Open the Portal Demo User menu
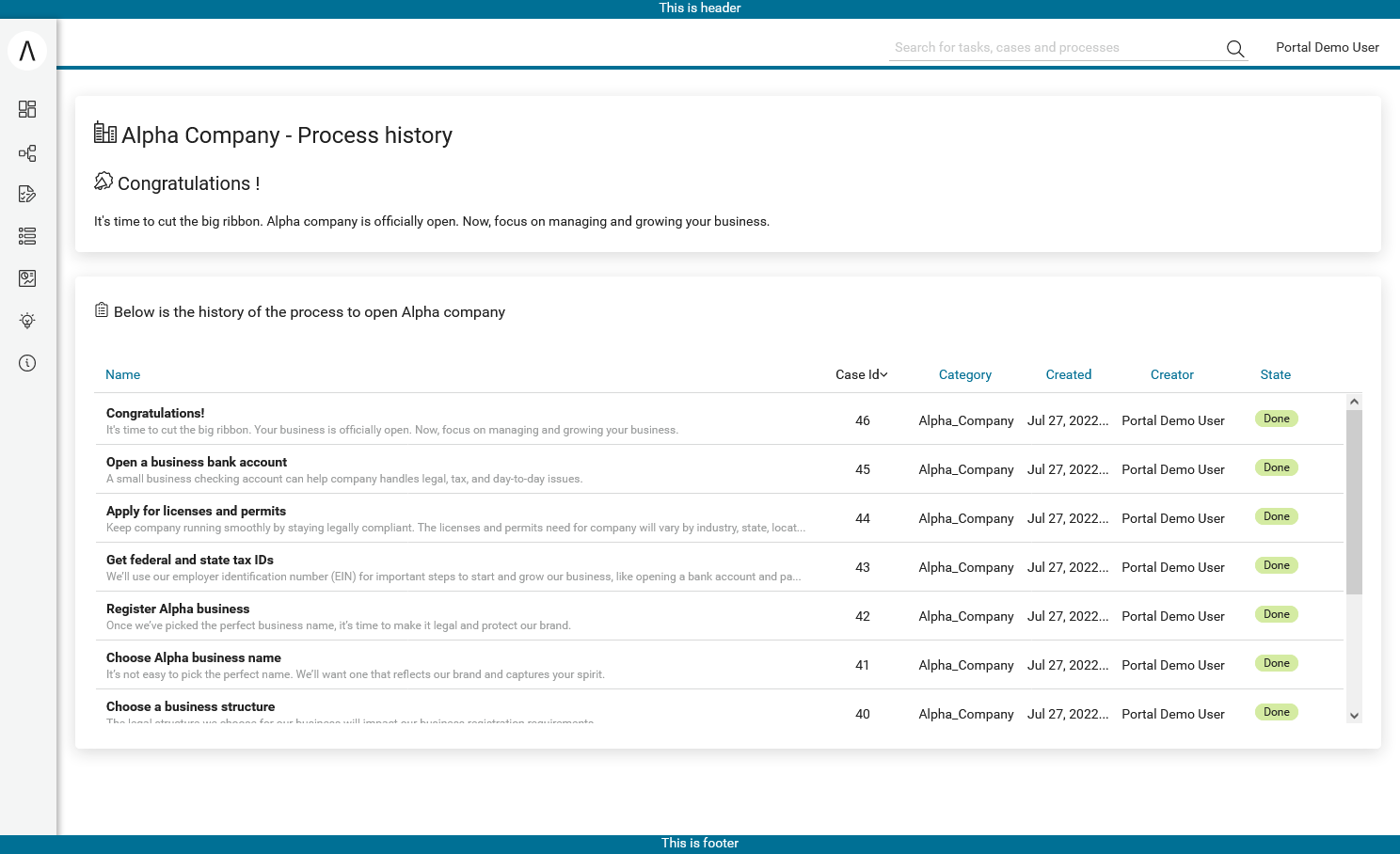1400x854 pixels. [1328, 47]
